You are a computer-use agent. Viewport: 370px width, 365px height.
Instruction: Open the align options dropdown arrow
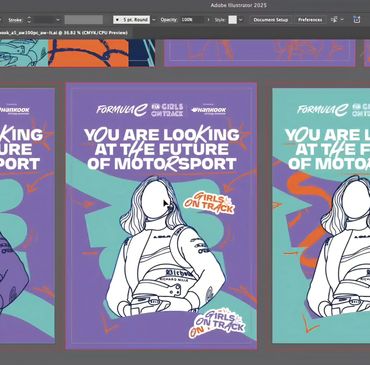(342, 20)
